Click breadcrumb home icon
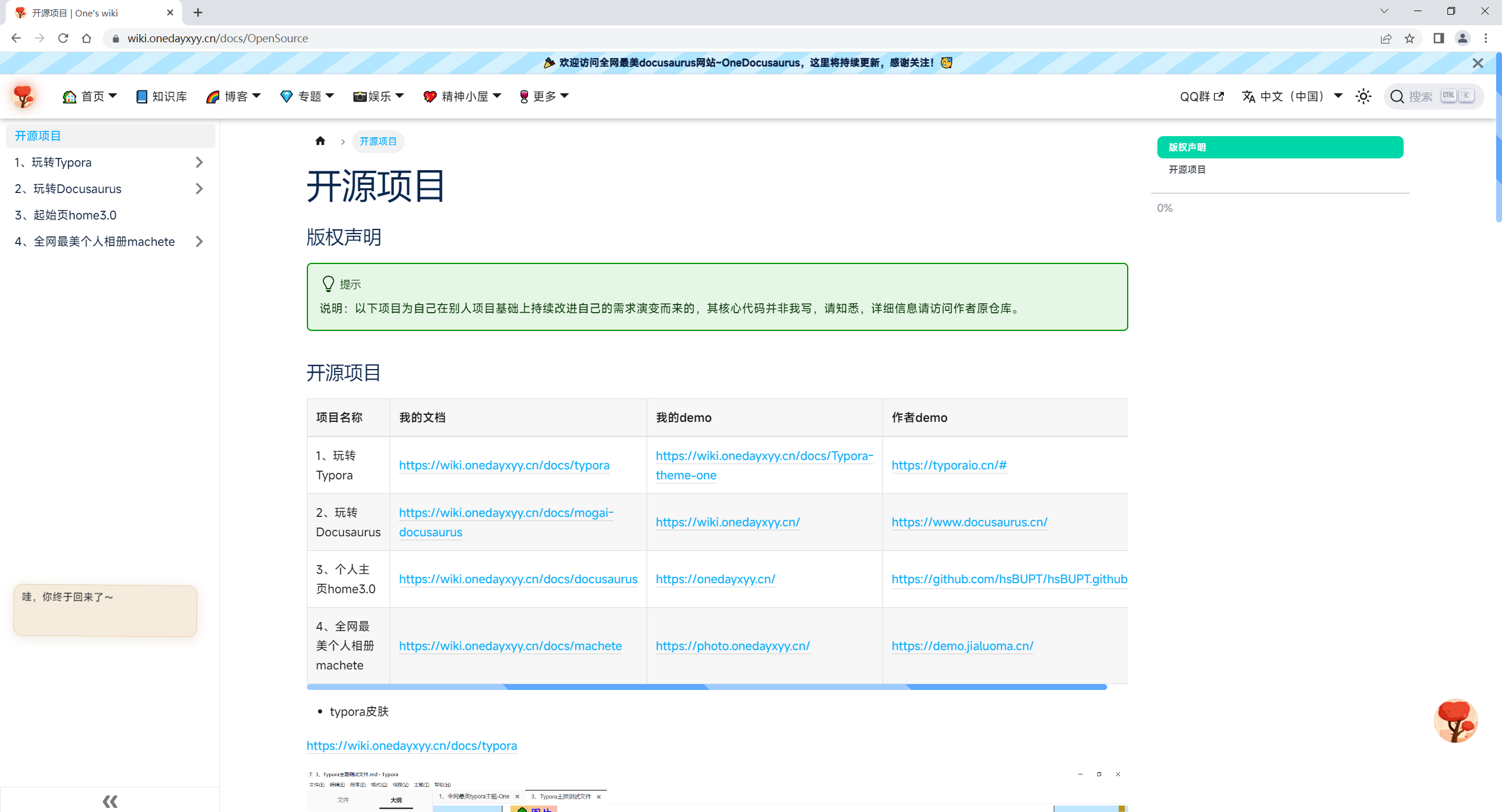Screen dimensions: 1502x812 (x=320, y=141)
